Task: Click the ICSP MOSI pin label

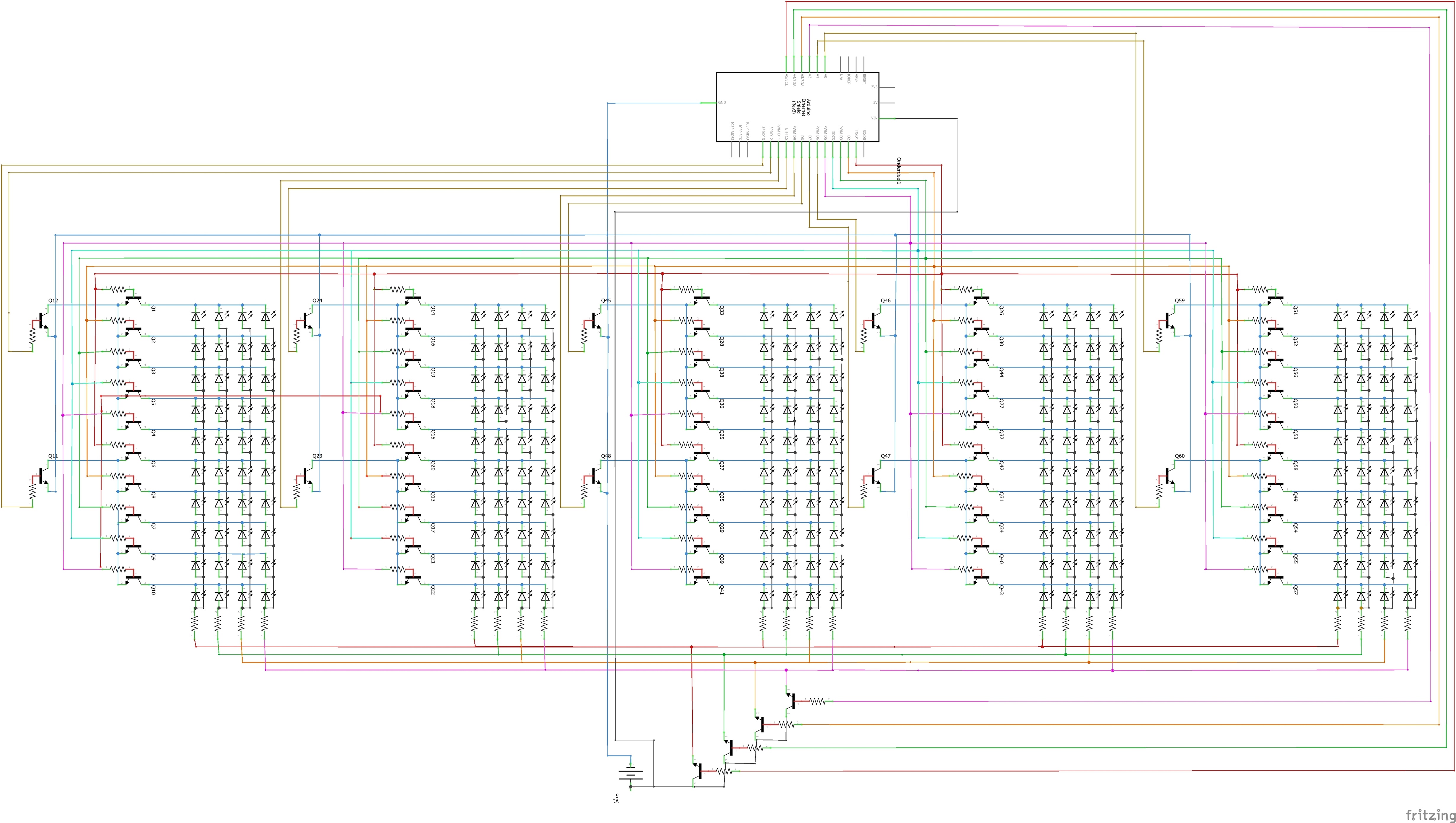Action: point(732,131)
